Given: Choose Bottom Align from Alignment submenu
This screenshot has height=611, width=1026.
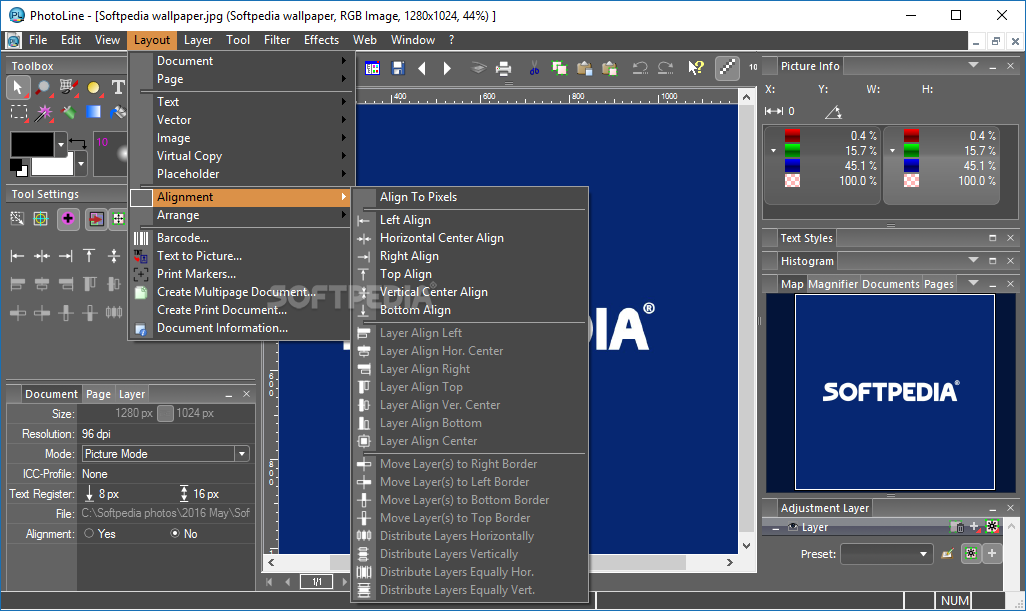Looking at the screenshot, I should pos(470,310).
